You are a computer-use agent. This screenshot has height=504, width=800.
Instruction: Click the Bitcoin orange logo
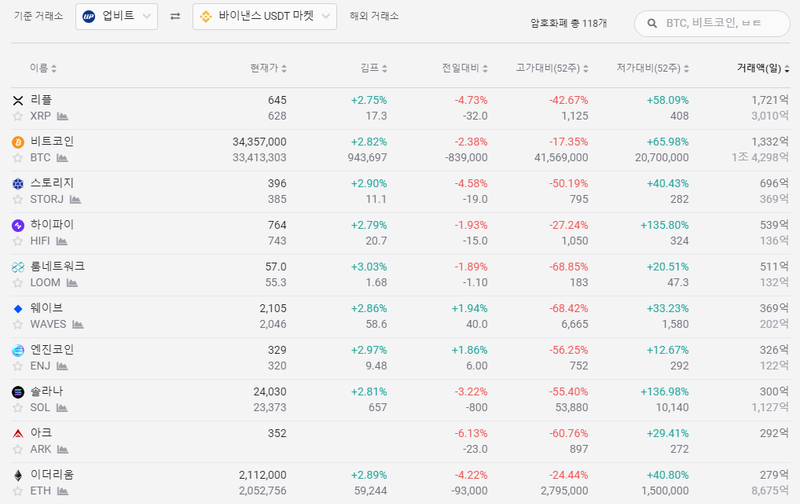18,142
